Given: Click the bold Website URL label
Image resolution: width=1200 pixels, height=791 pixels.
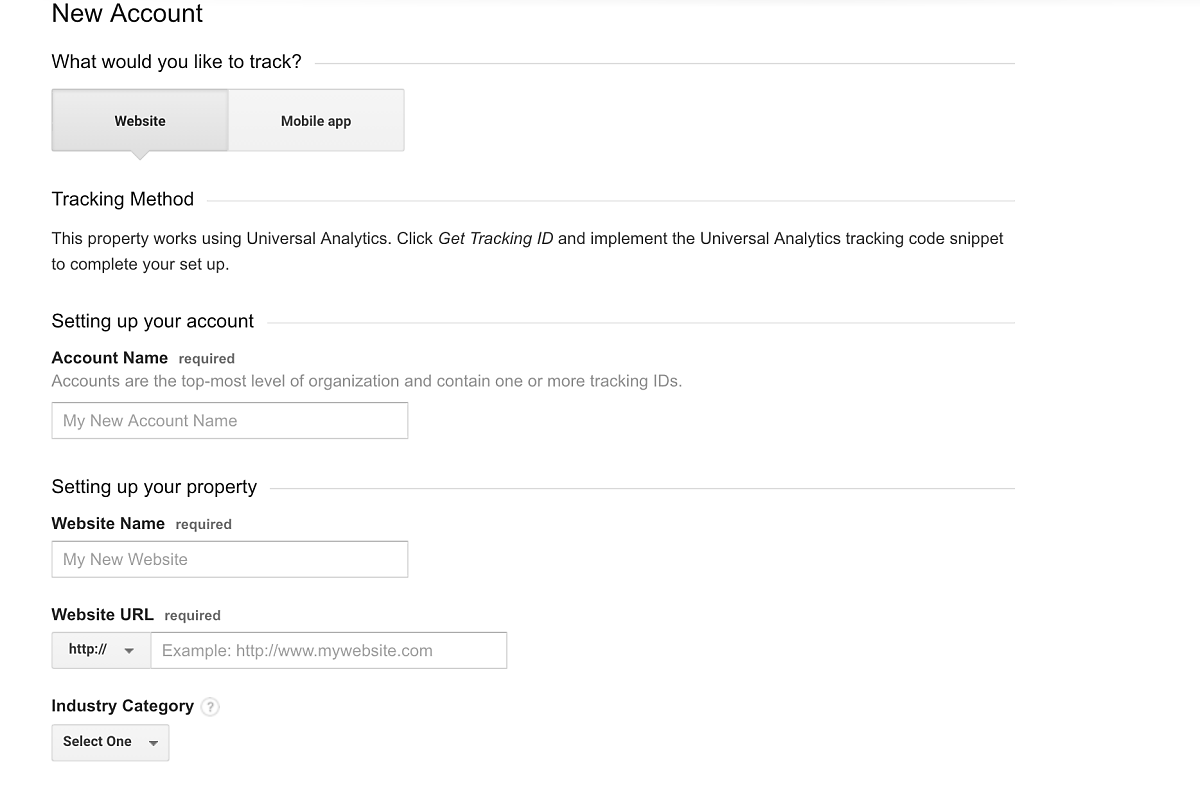Looking at the screenshot, I should point(102,614).
